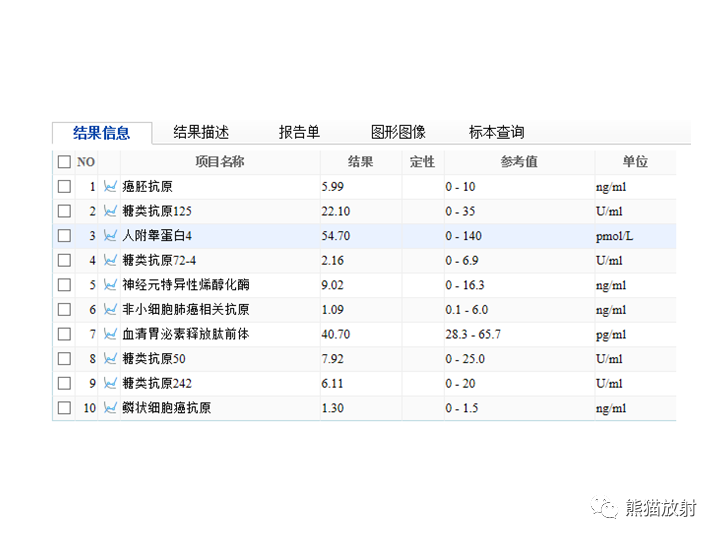The width and height of the screenshot is (720, 540).
Task: Click result value 2.16
Action: point(332,260)
